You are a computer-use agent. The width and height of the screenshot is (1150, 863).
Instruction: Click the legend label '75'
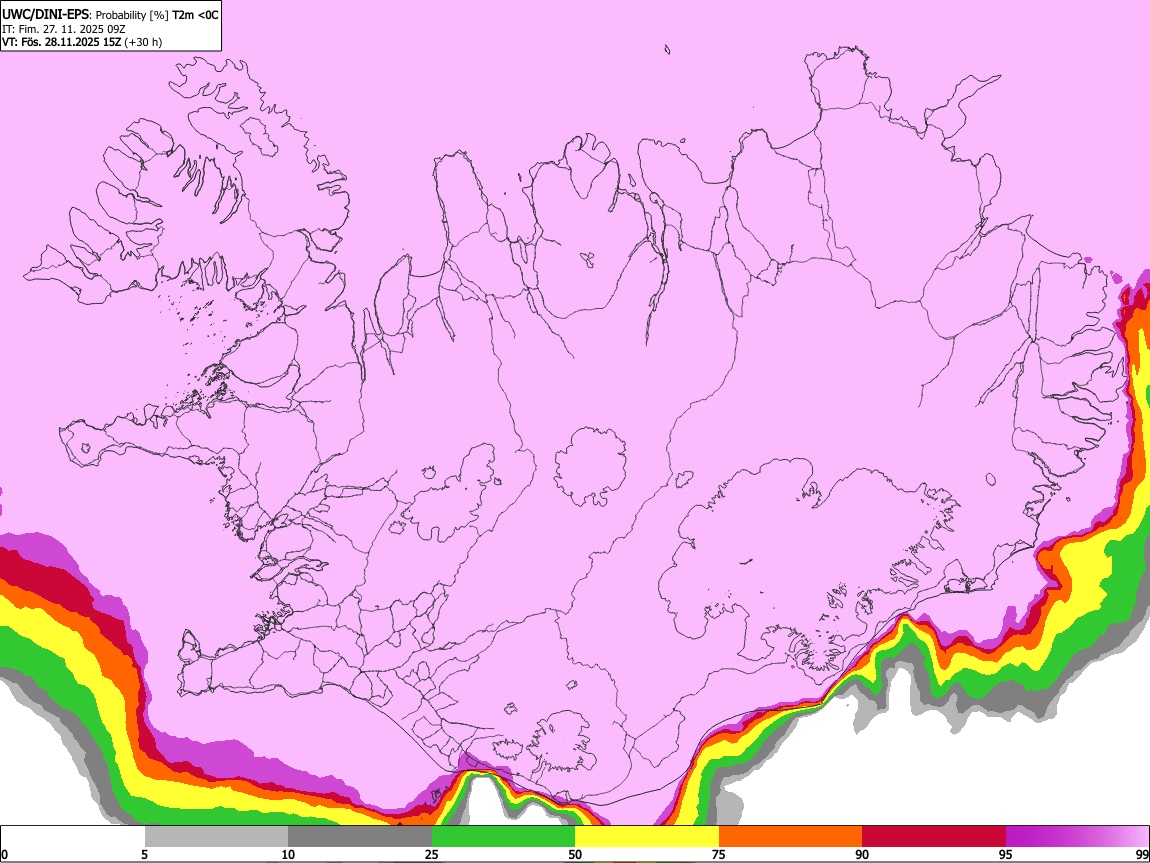coord(719,855)
